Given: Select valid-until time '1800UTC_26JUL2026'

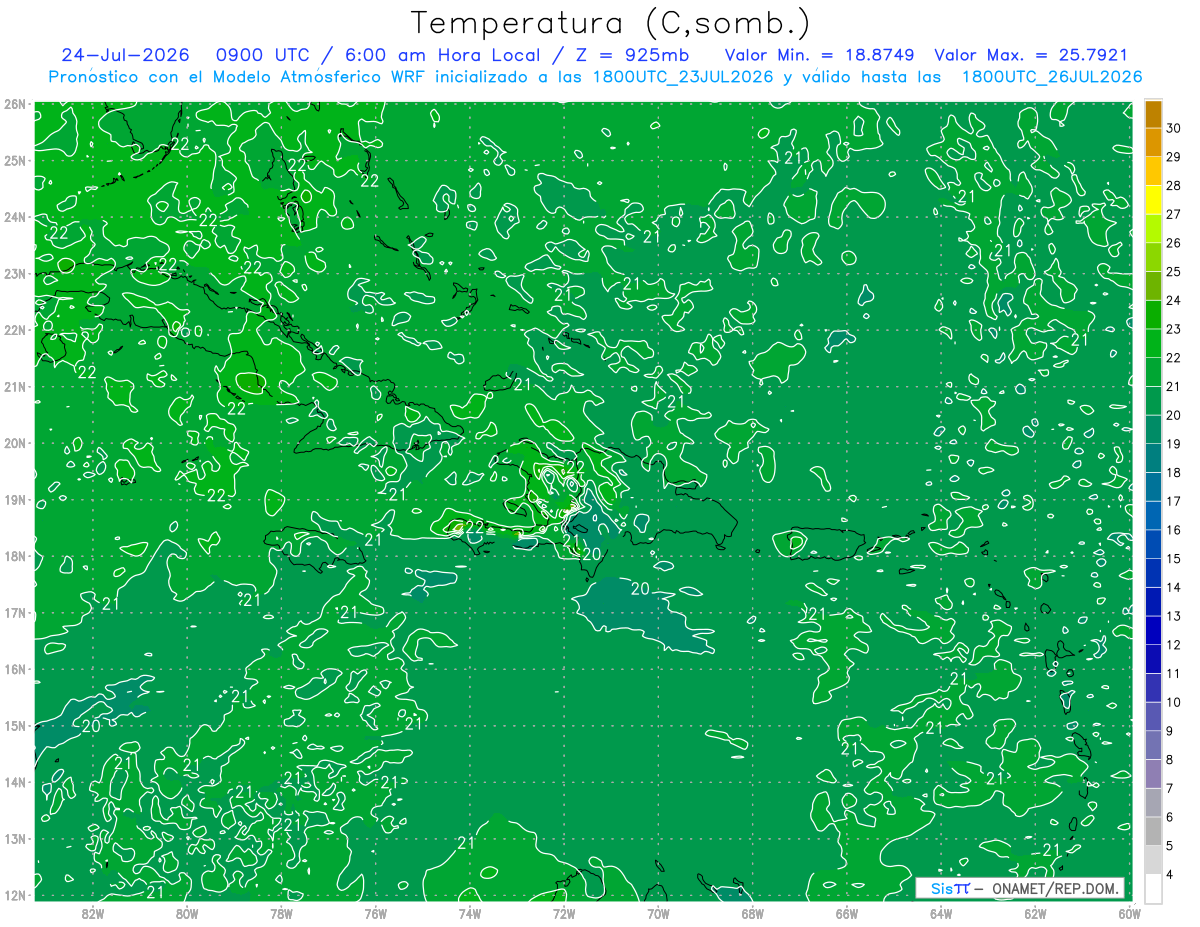Looking at the screenshot, I should coord(1052,77).
